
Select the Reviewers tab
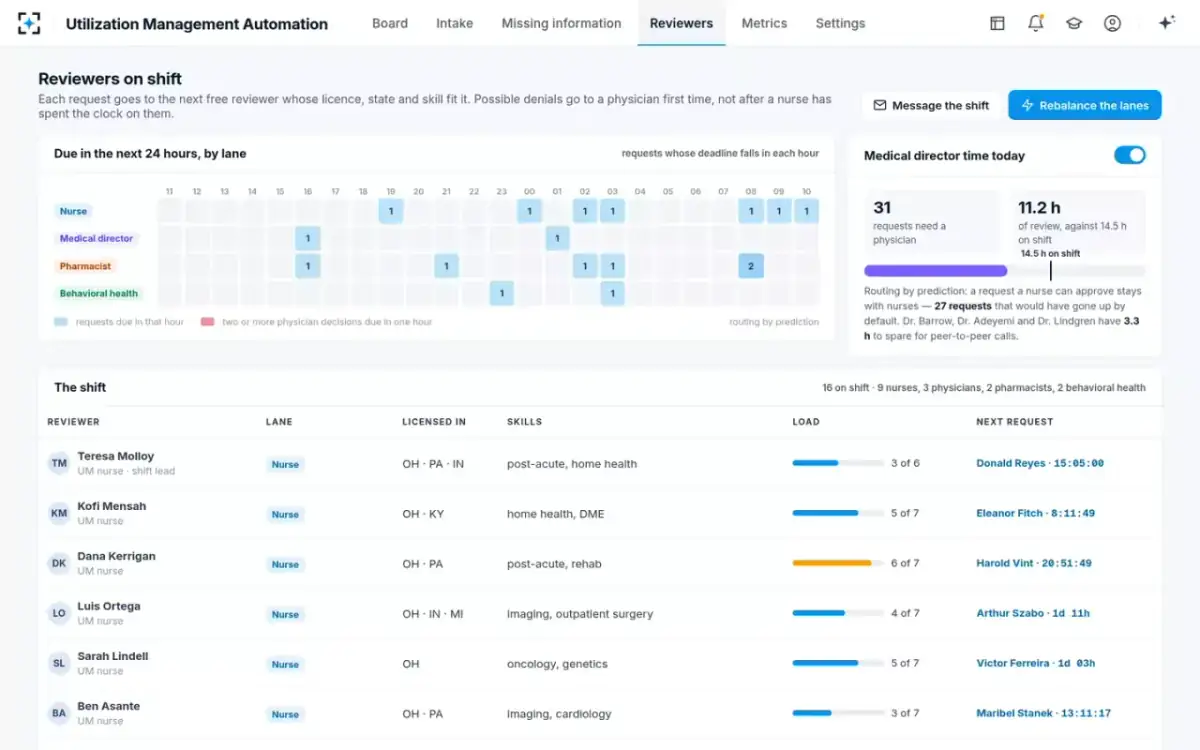(681, 23)
